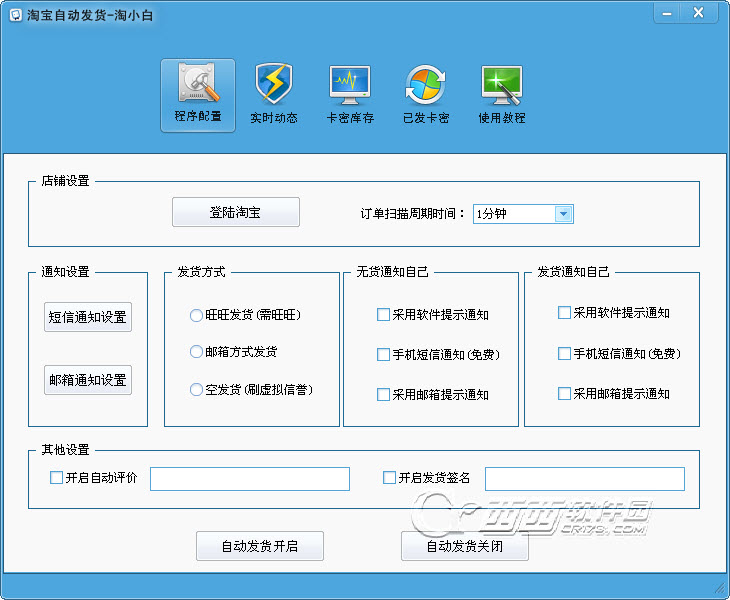Open the 卡密库存 monitor icon
The height and width of the screenshot is (600, 730).
[350, 85]
